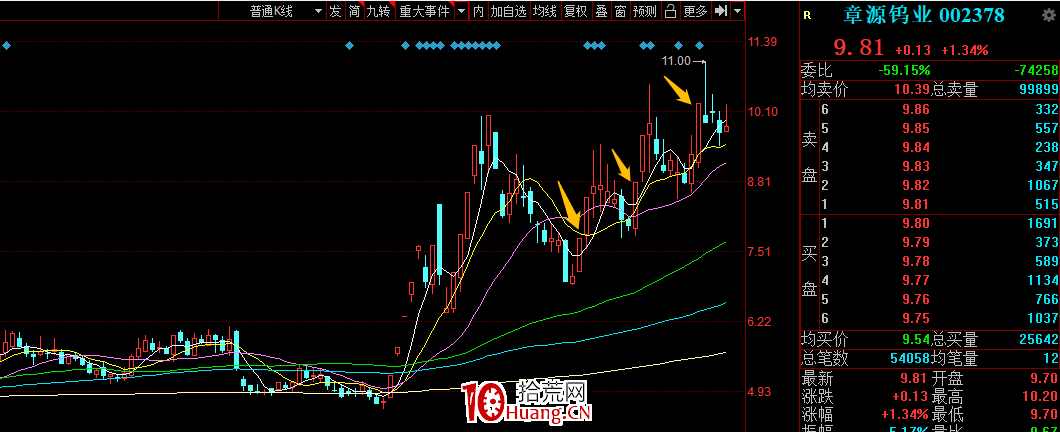Expand the arrow next to 重大事件
This screenshot has width=1060, height=432.
[461, 11]
